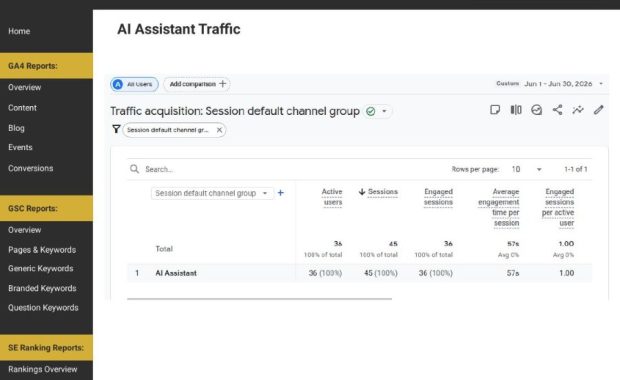Expand the report status checkmark dropdown
Image resolution: width=620 pixels, height=380 pixels.
click(x=384, y=111)
